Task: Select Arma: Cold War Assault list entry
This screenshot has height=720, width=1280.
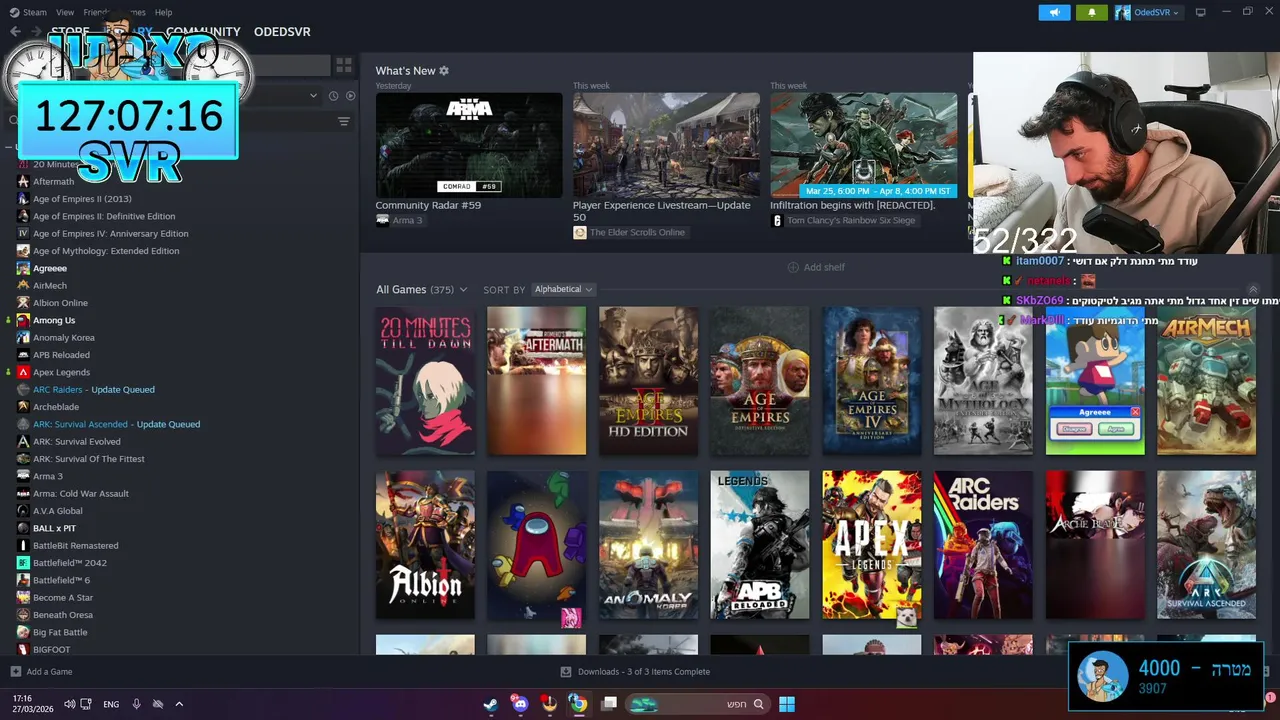Action: (x=80, y=494)
